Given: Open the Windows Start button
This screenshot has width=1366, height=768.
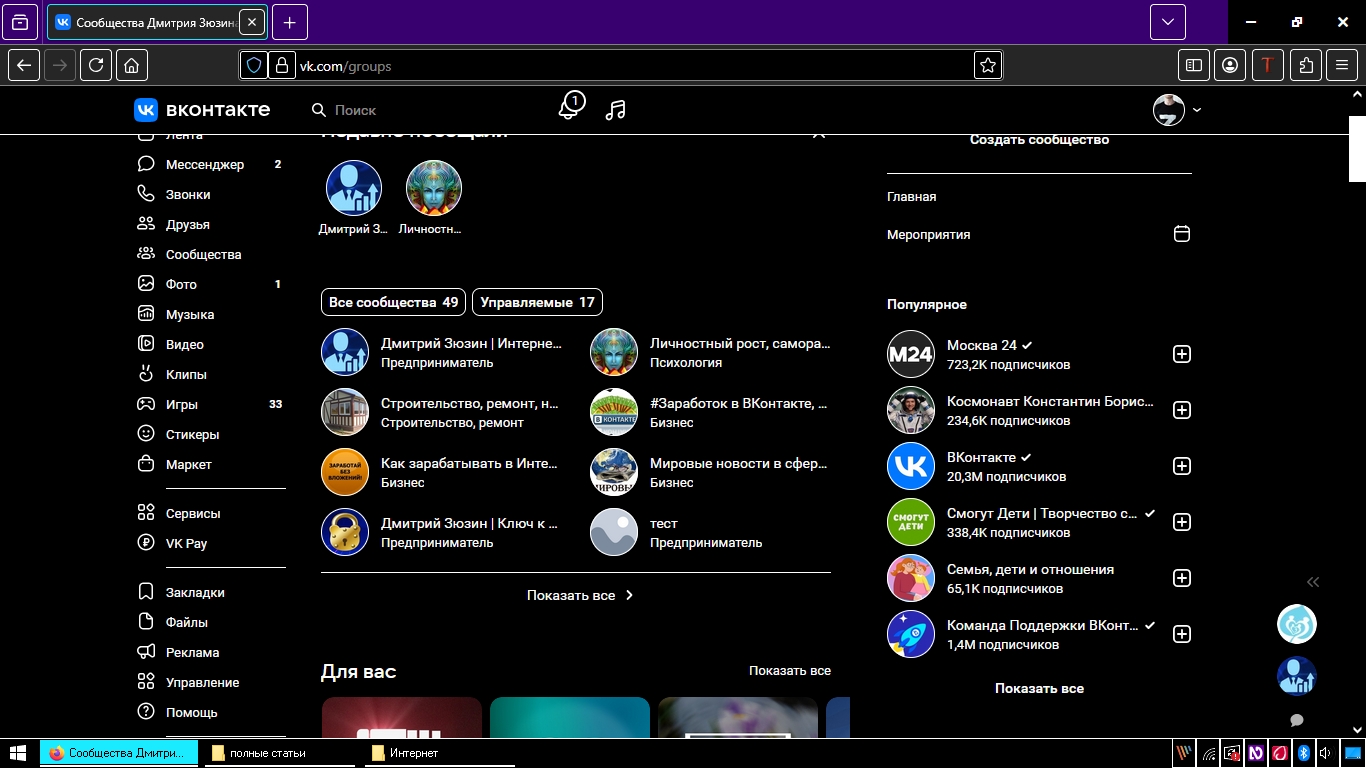Looking at the screenshot, I should [18, 752].
